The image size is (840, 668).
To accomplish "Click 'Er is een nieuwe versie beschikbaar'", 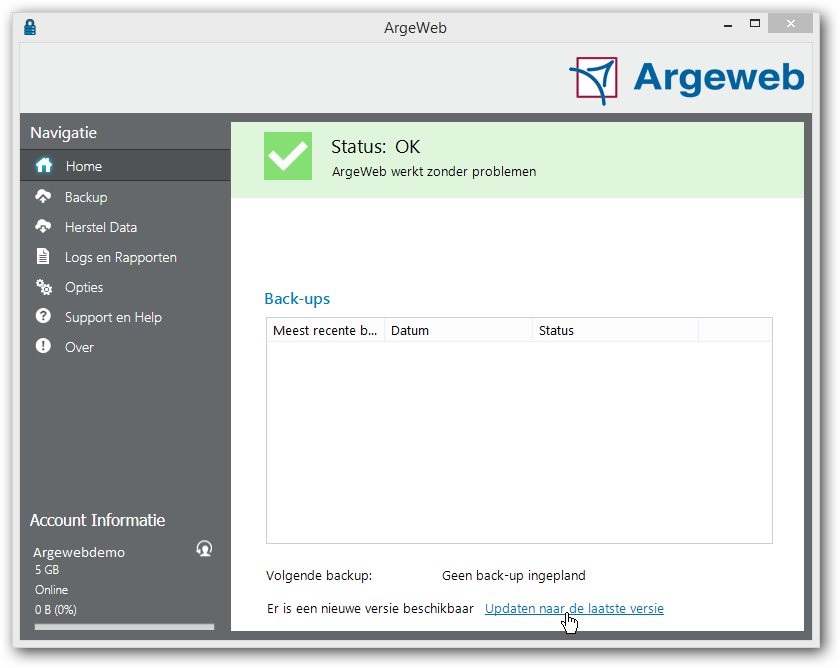I will 370,609.
